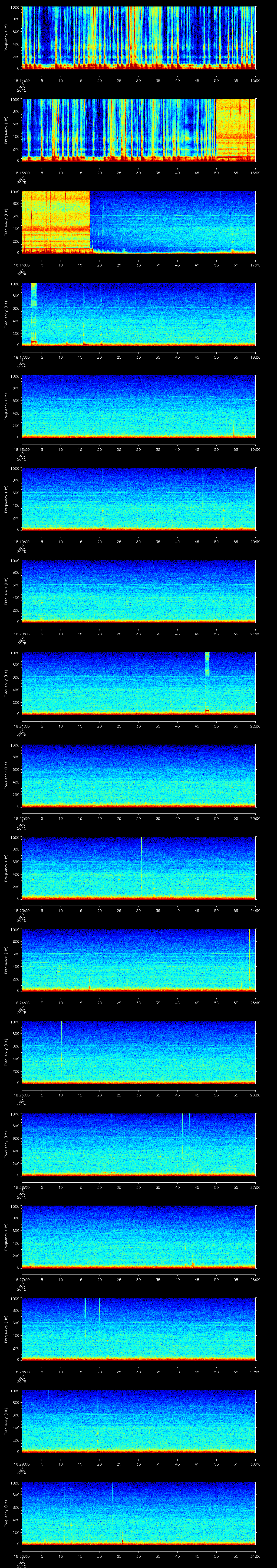Open the spectrogram panel starting at 18:14:00
The image size is (277, 1568).
(x=139, y=38)
